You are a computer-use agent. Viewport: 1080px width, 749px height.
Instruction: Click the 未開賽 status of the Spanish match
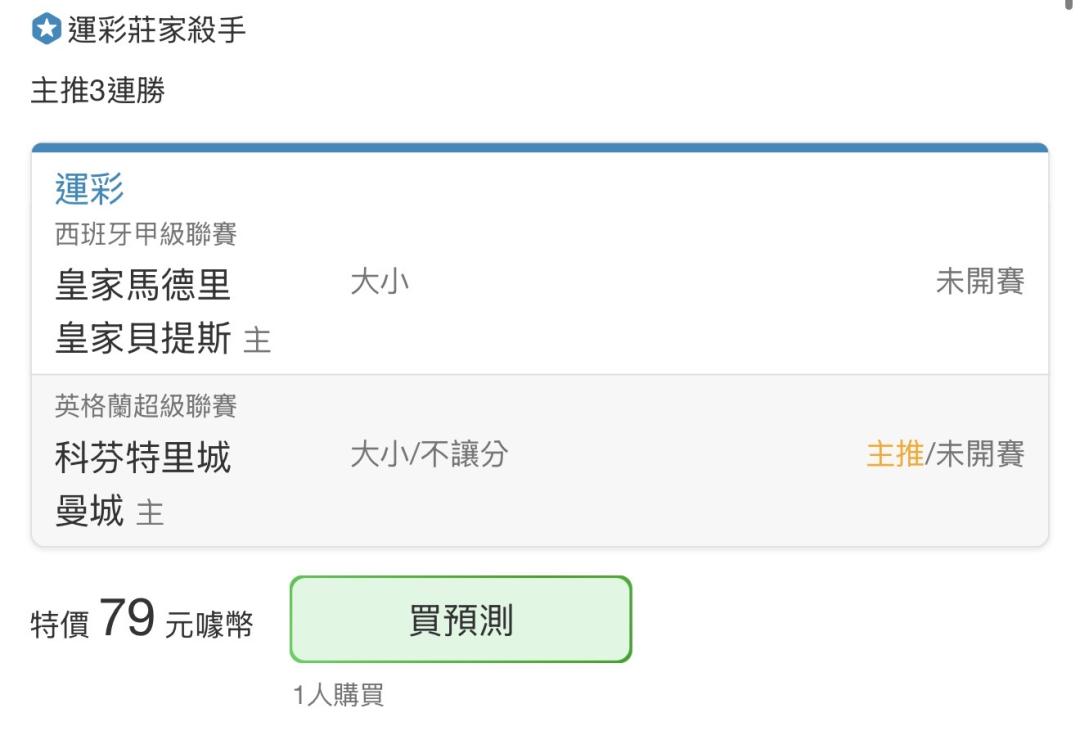[979, 282]
